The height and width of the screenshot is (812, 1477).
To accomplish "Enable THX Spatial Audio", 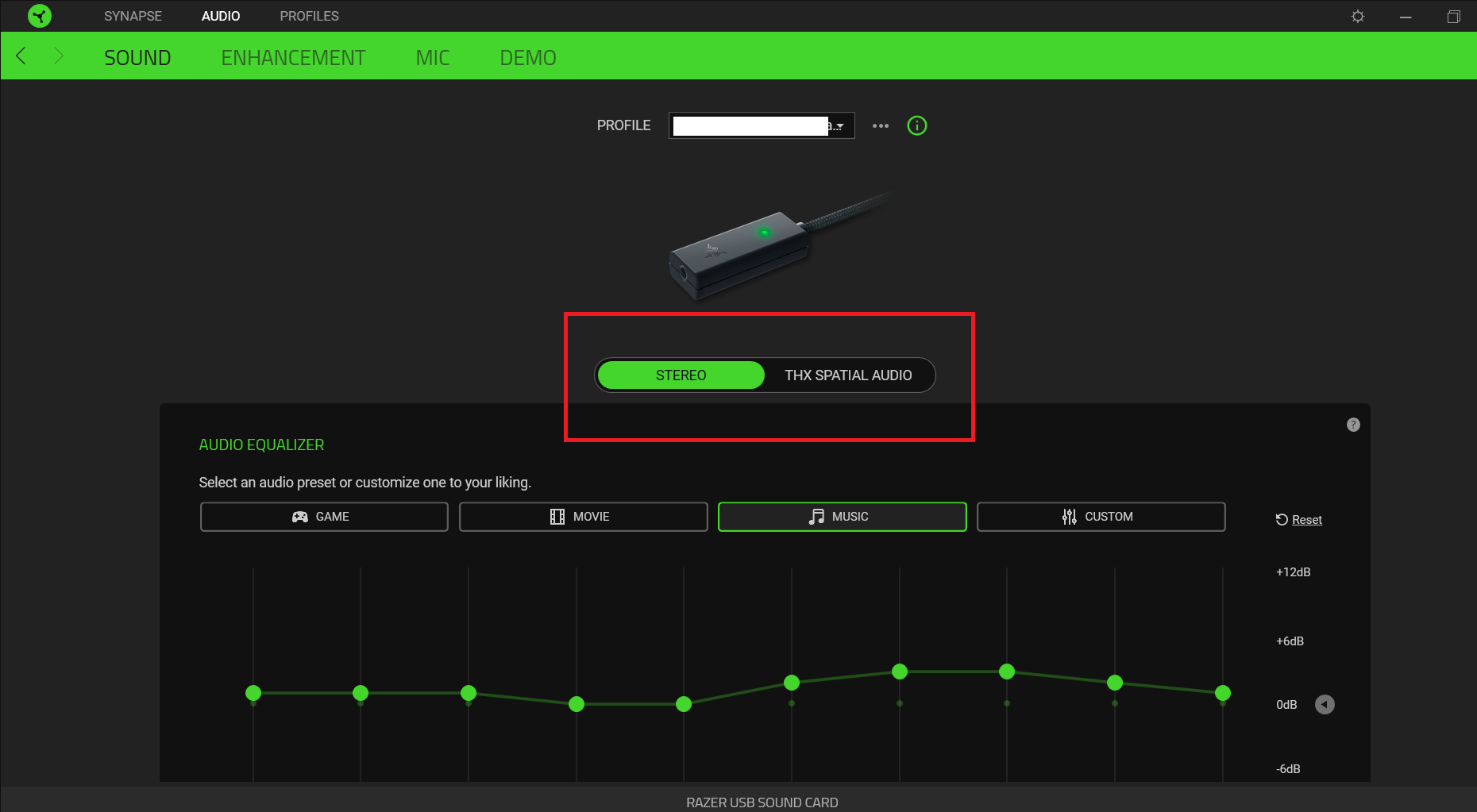I will pyautogui.click(x=848, y=375).
